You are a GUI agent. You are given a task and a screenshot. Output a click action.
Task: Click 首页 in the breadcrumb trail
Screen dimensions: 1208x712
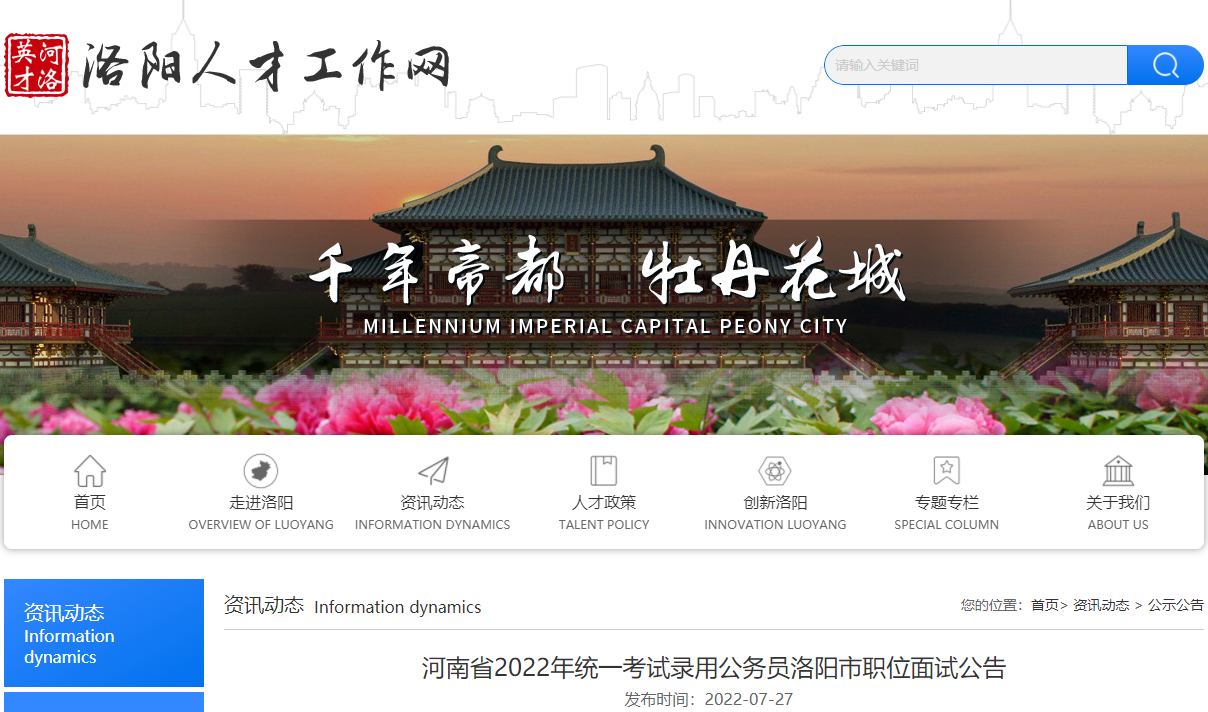[x=1045, y=605]
